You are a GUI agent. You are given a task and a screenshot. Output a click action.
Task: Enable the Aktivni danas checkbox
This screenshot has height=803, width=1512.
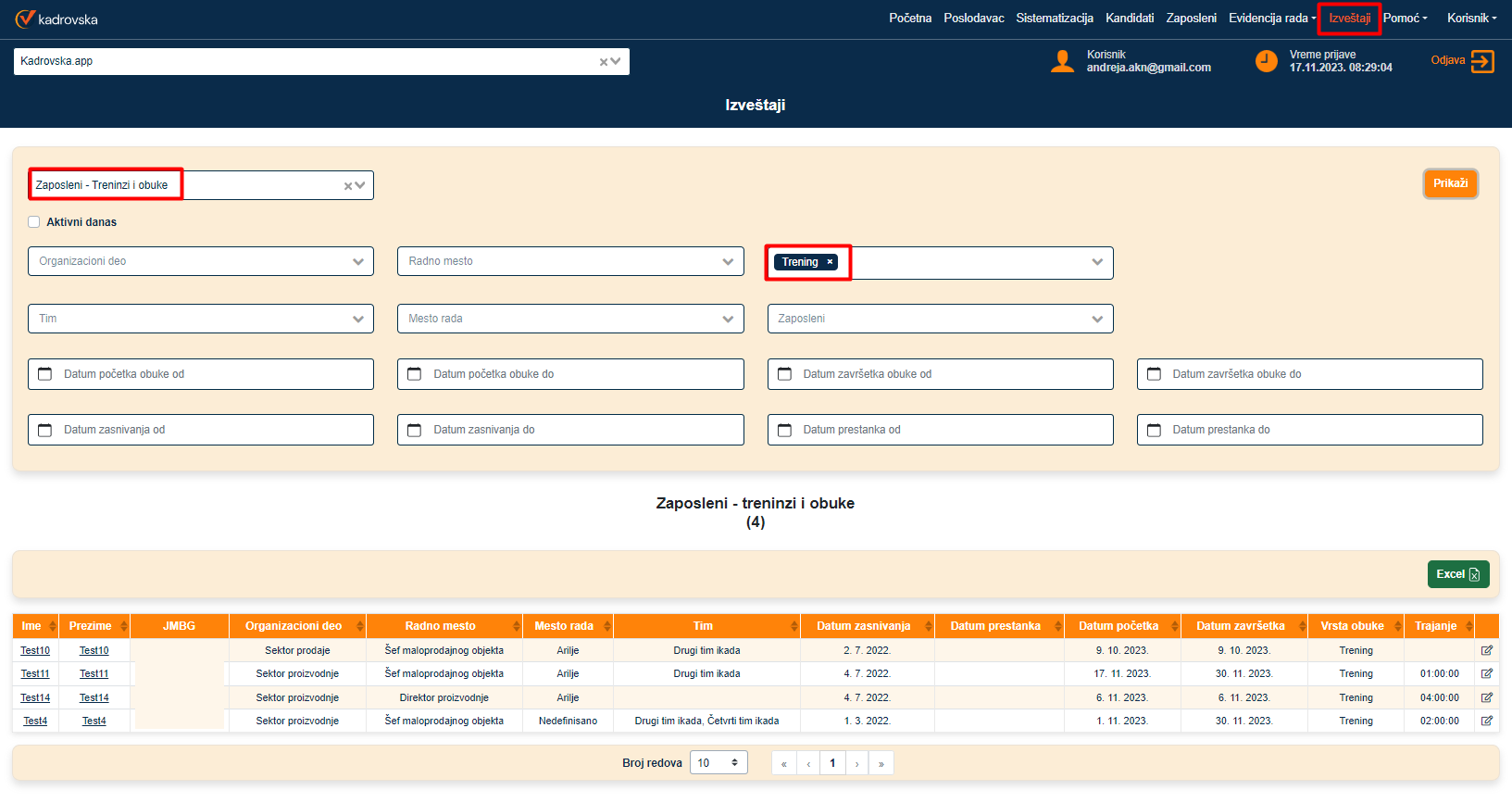coord(34,222)
